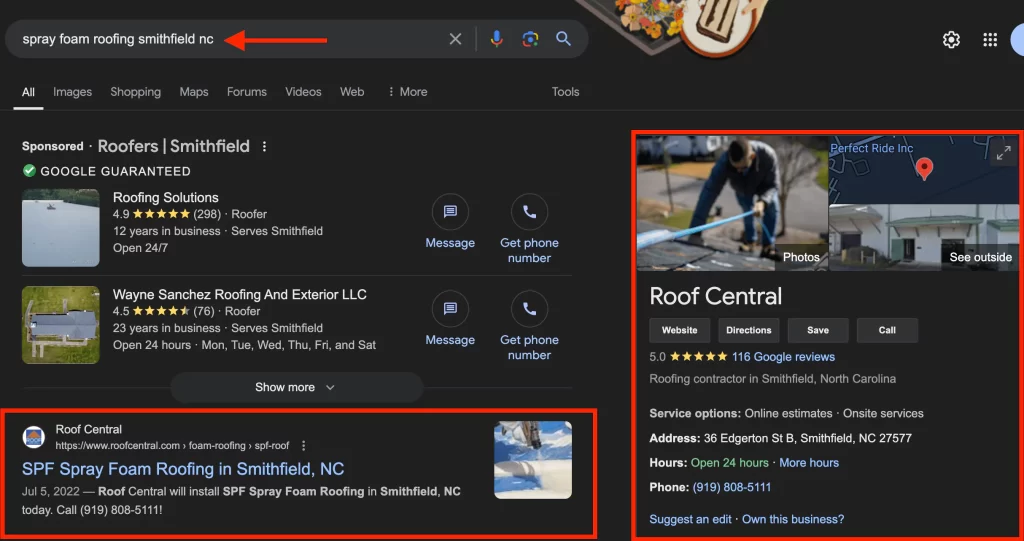Screen dimensions: 1024x541
Task: Open the More hours link
Action: tap(809, 463)
